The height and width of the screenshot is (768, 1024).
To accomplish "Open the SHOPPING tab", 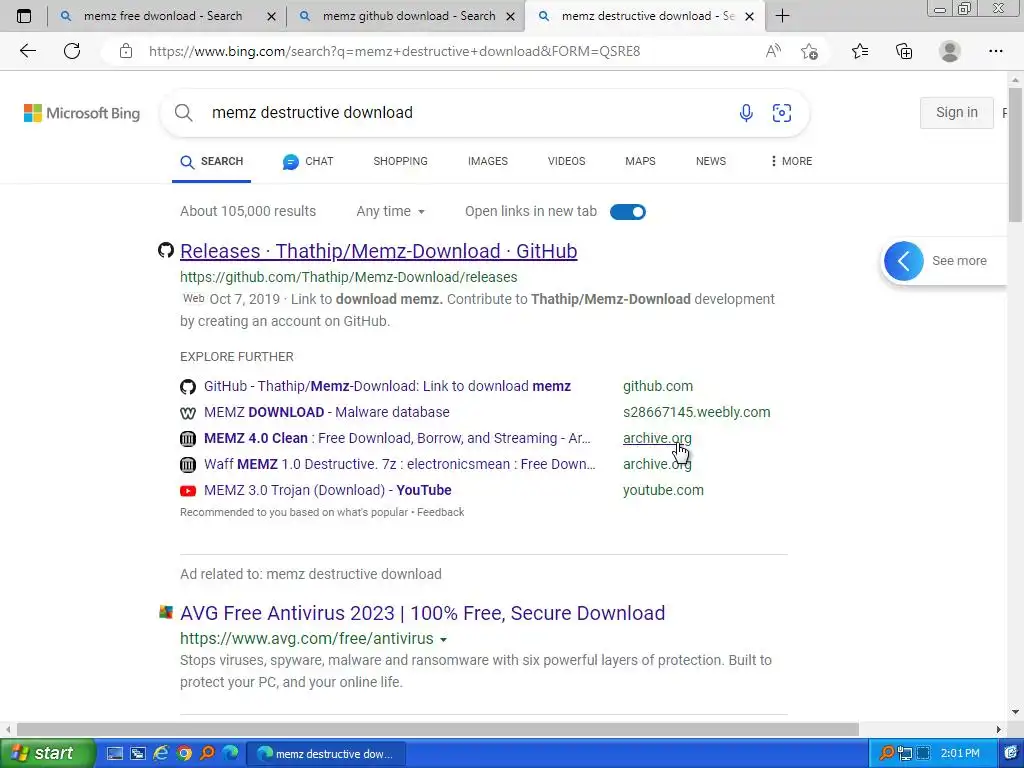I will point(400,161).
